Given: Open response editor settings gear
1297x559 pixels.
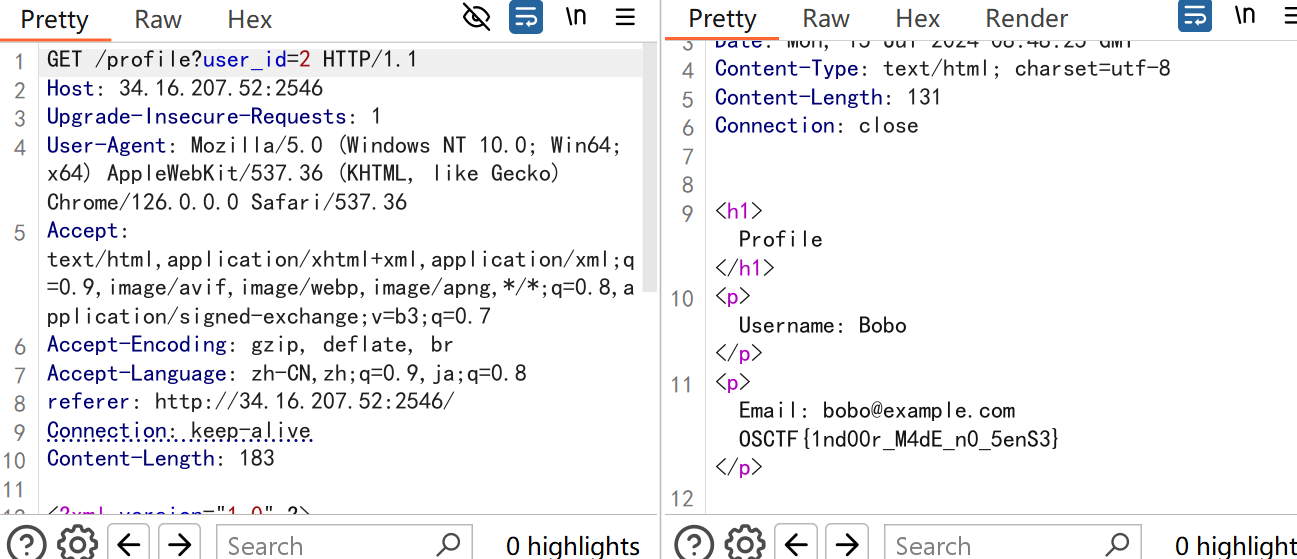Looking at the screenshot, I should pyautogui.click(x=745, y=544).
